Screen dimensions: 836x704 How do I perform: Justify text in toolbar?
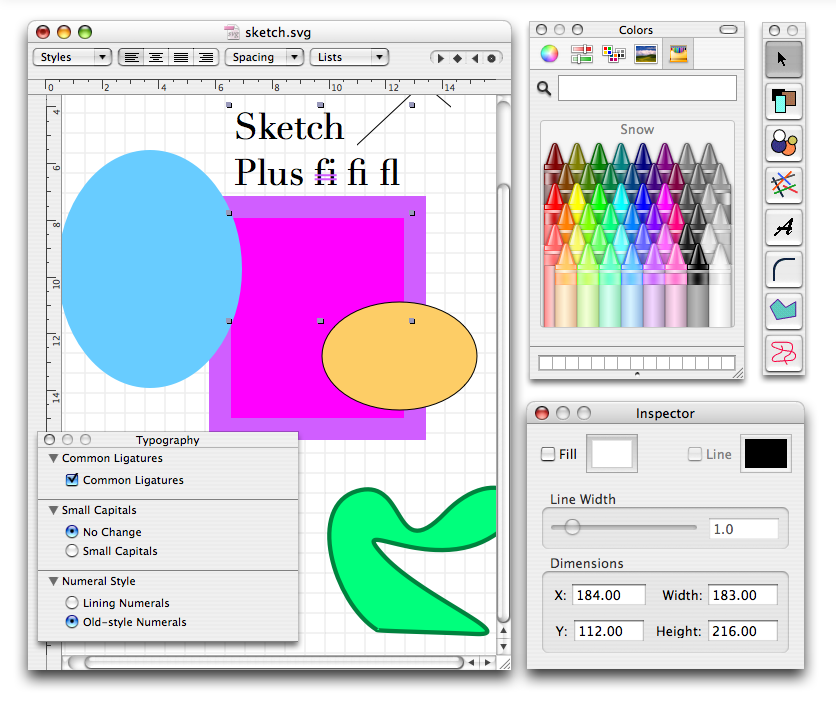tap(181, 57)
